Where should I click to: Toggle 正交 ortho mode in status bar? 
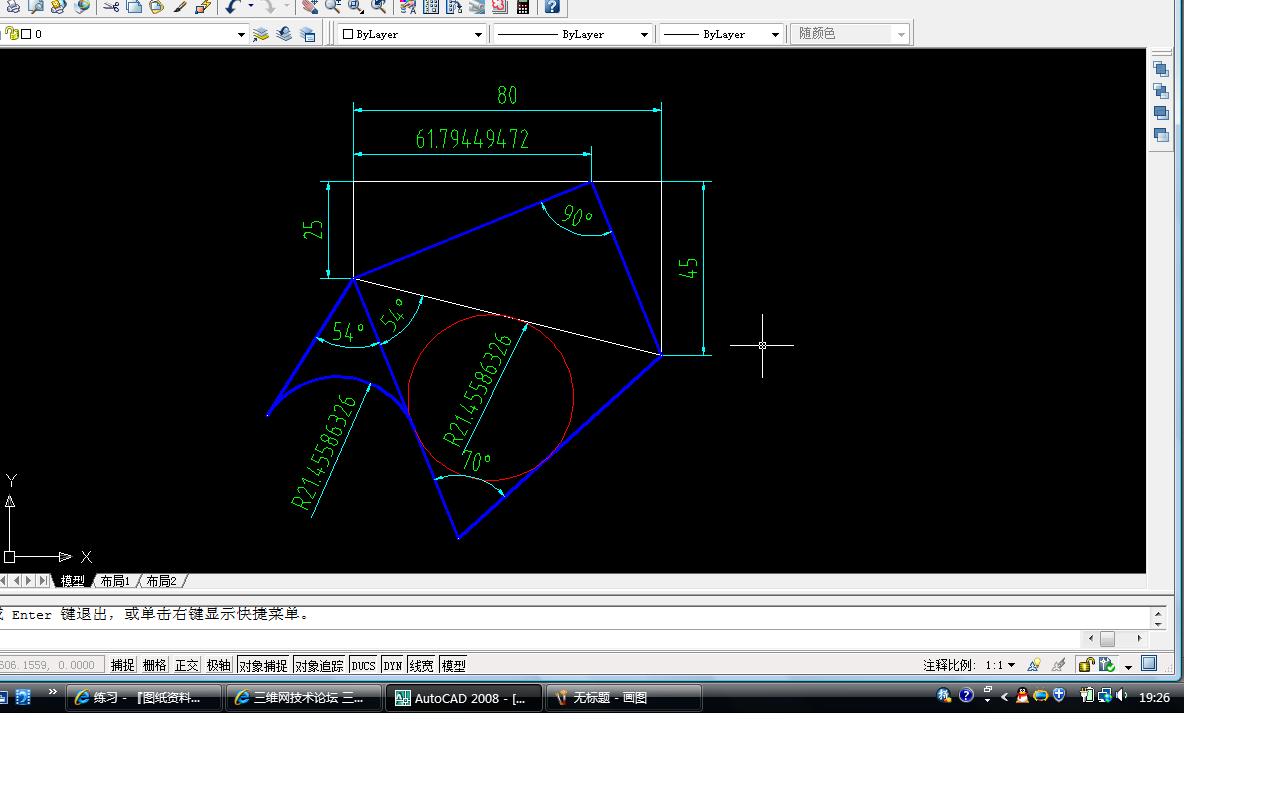tap(186, 665)
